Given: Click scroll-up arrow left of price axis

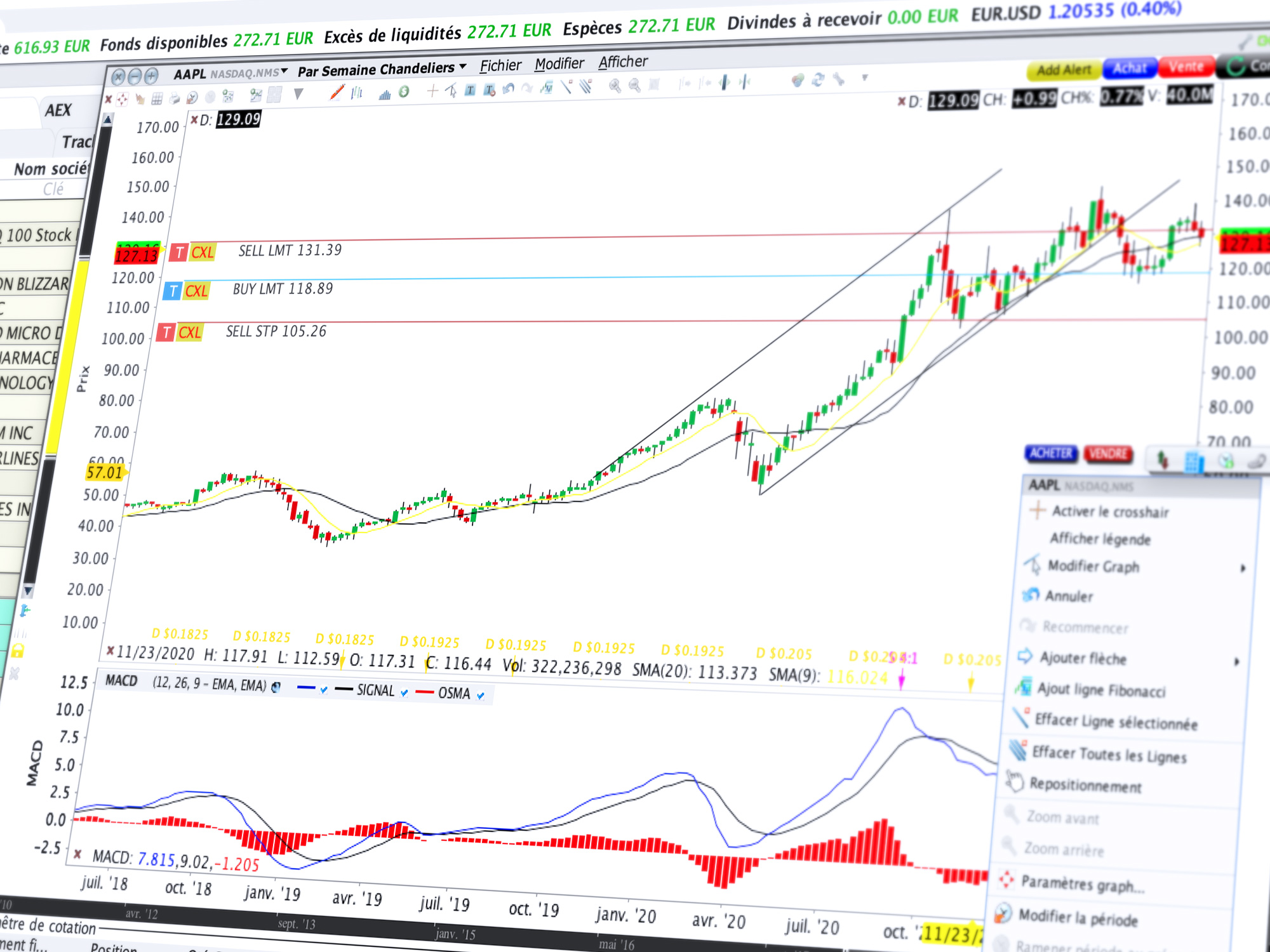Looking at the screenshot, I should pyautogui.click(x=107, y=119).
